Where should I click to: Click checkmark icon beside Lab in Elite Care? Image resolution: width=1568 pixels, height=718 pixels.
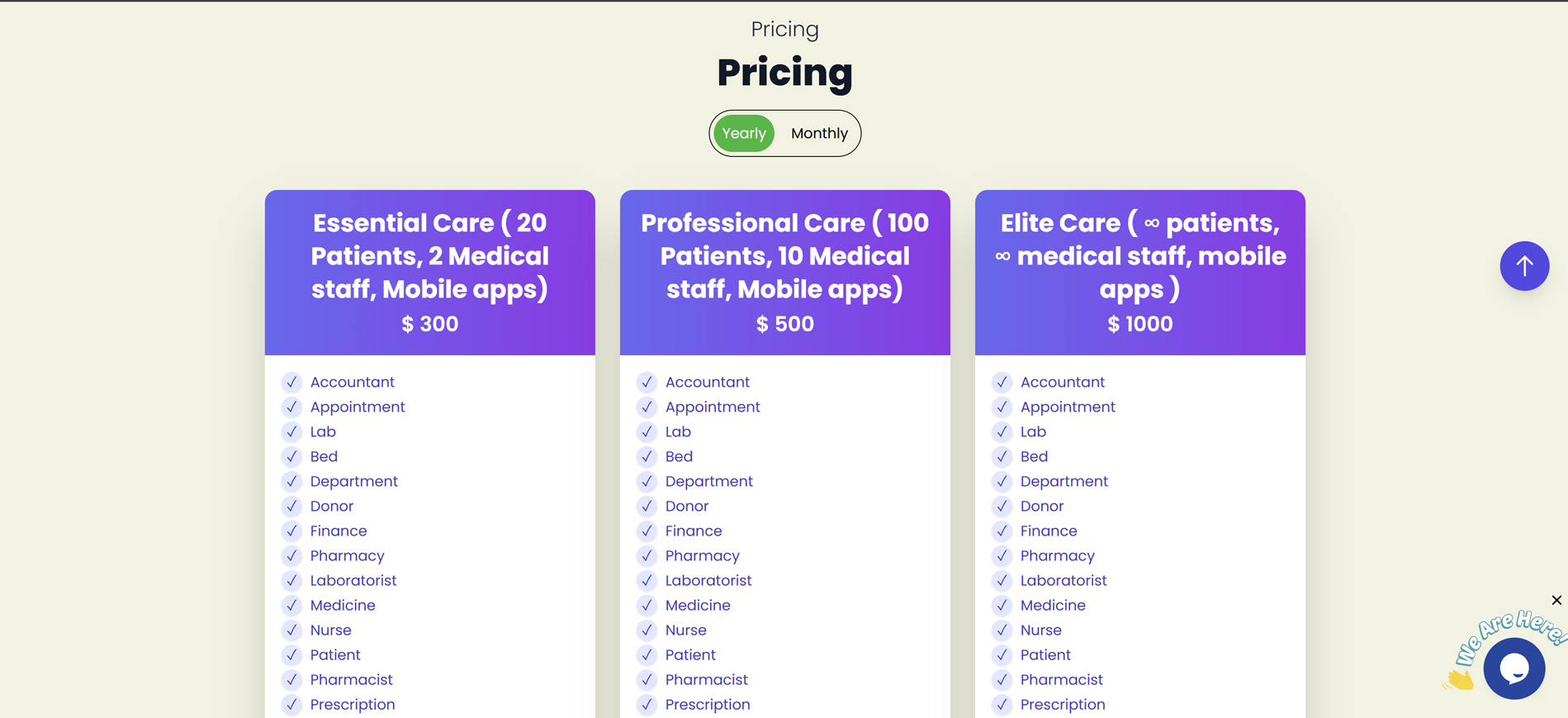click(x=1002, y=431)
